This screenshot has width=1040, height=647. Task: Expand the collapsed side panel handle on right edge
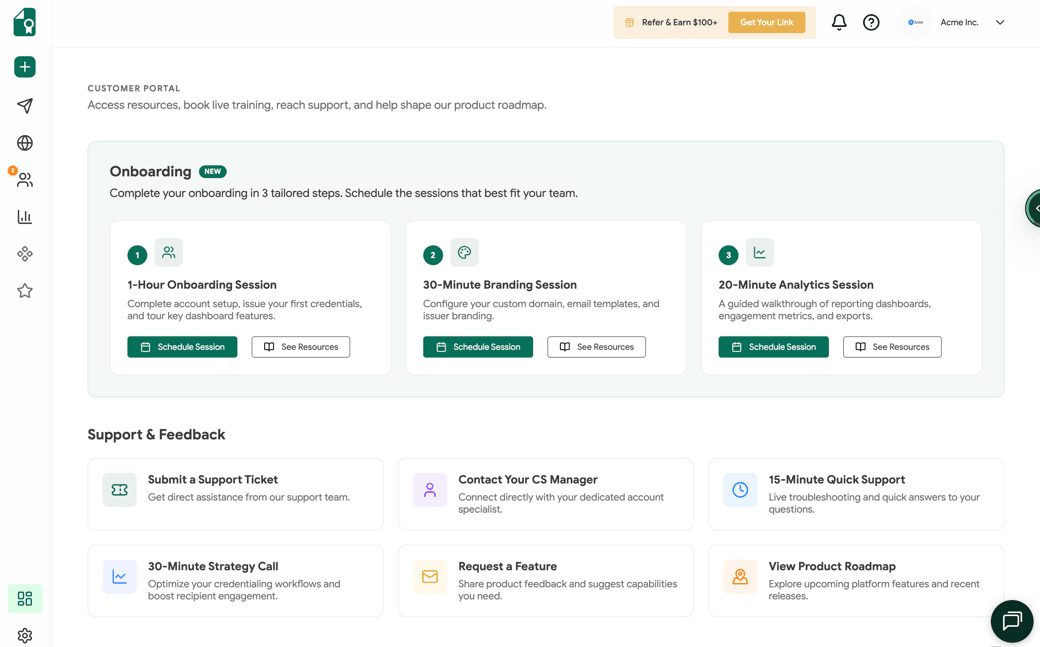pos(1033,208)
